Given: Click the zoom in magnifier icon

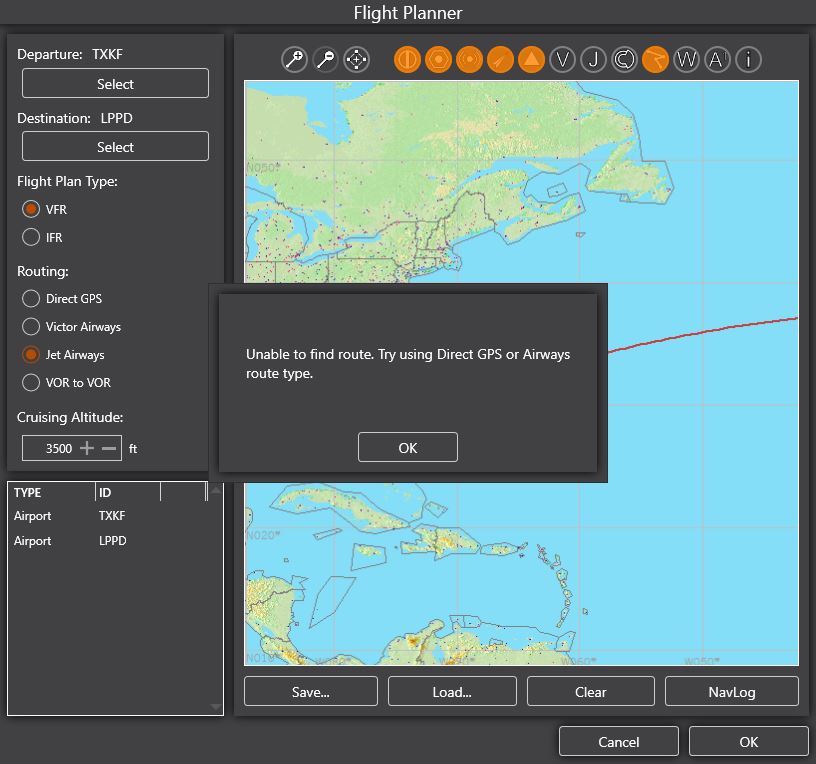Looking at the screenshot, I should point(295,59).
